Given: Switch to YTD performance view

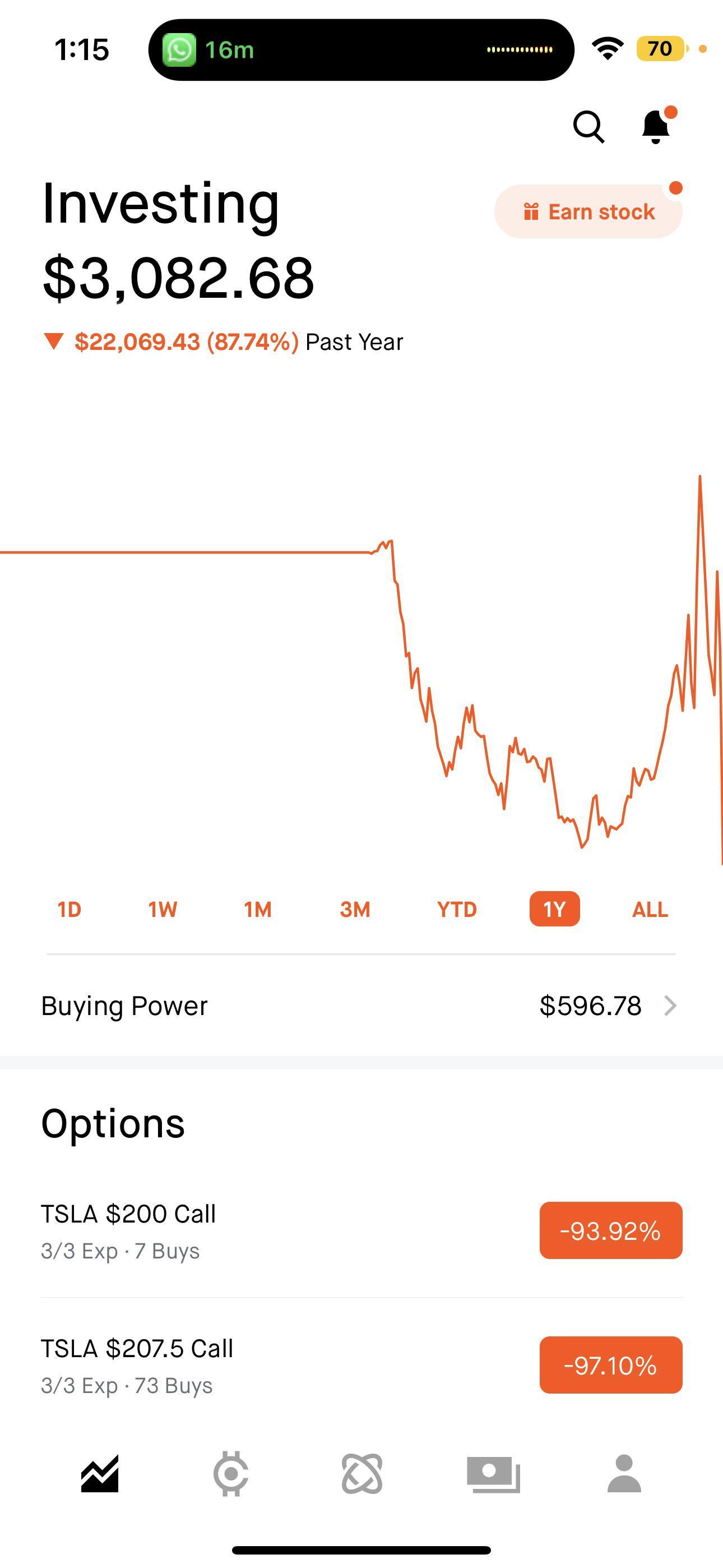Looking at the screenshot, I should pos(456,910).
